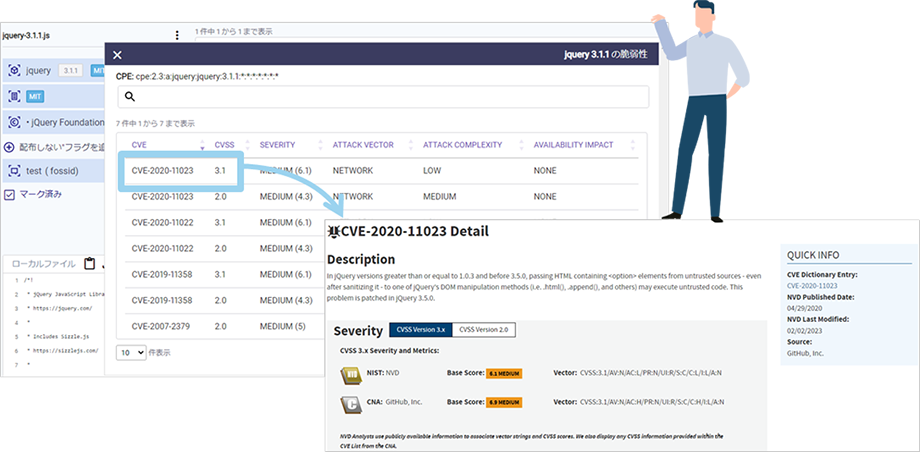Screen dimensions: 920x452
Task: Click the 6.9 MEDIUM base score badge
Action: coord(504,403)
